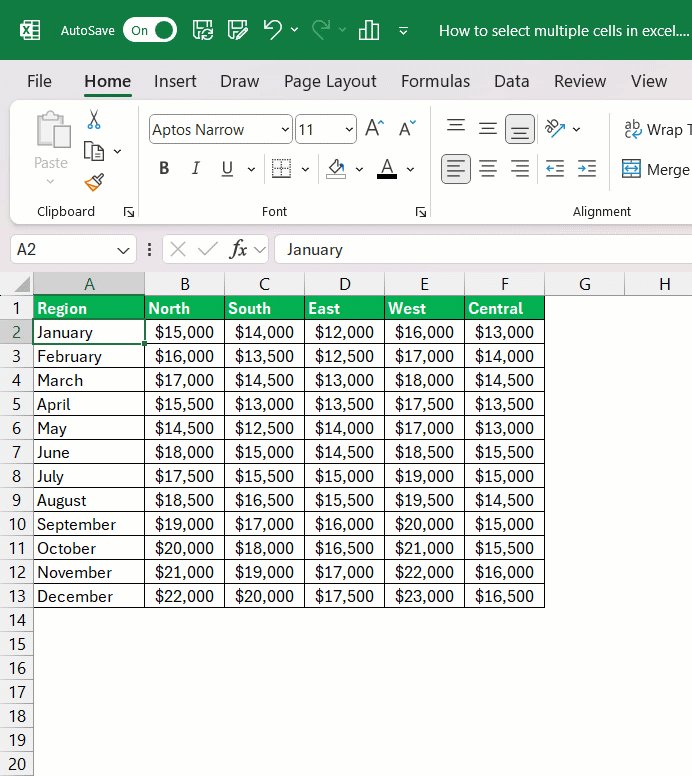Expand the Font Color palette arrow

pyautogui.click(x=410, y=170)
